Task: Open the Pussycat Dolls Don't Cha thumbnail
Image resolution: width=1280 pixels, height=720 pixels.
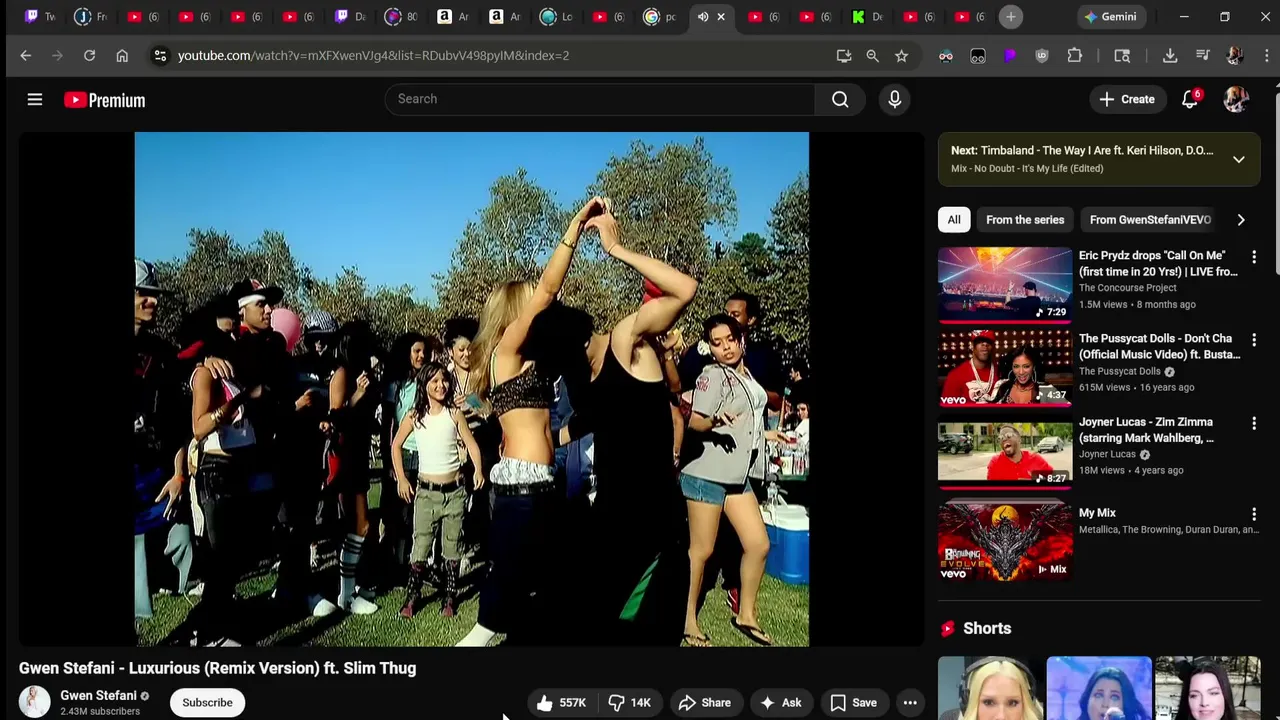Action: pyautogui.click(x=1005, y=368)
